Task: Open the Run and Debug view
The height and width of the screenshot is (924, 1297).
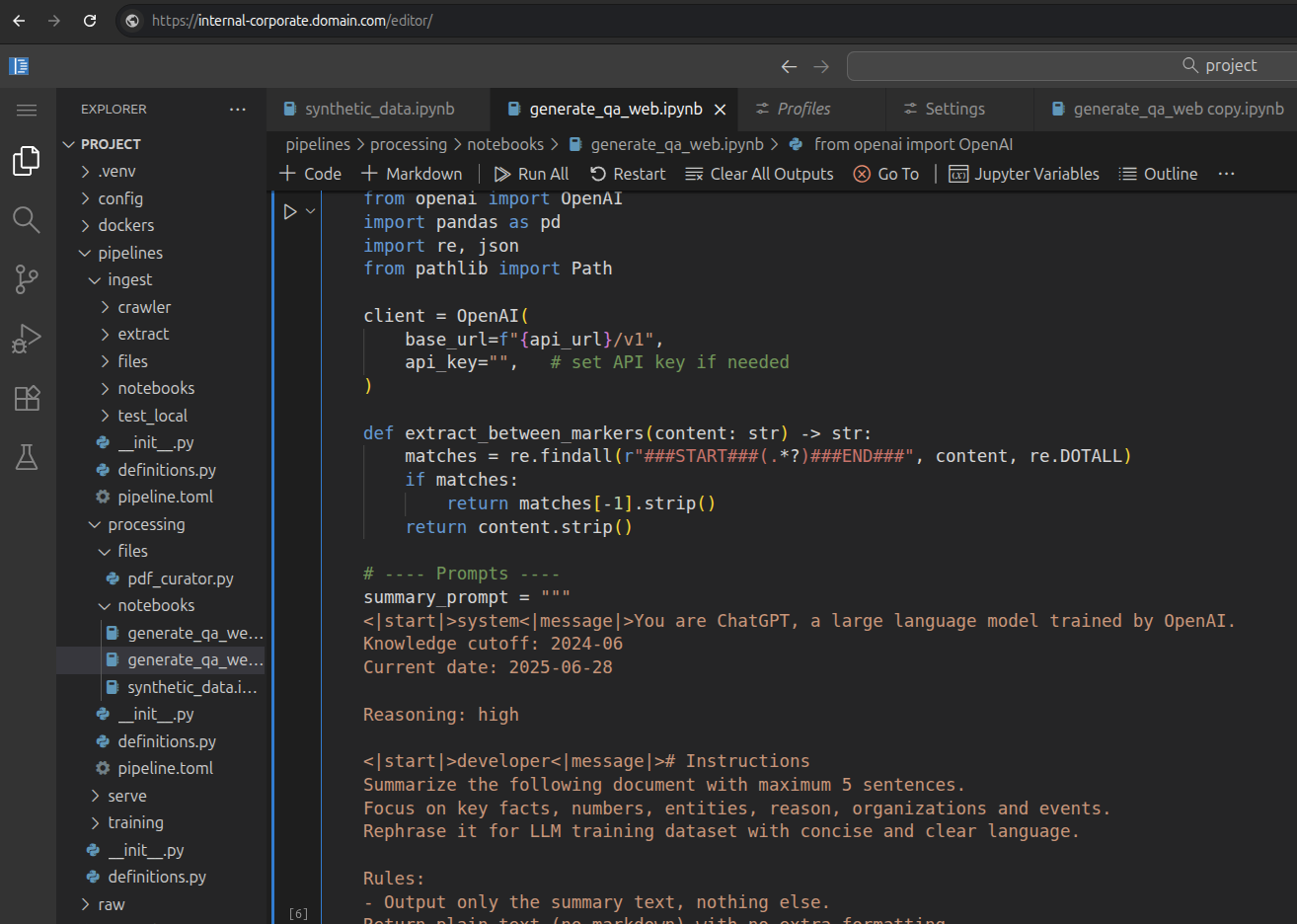Action: coord(27,339)
